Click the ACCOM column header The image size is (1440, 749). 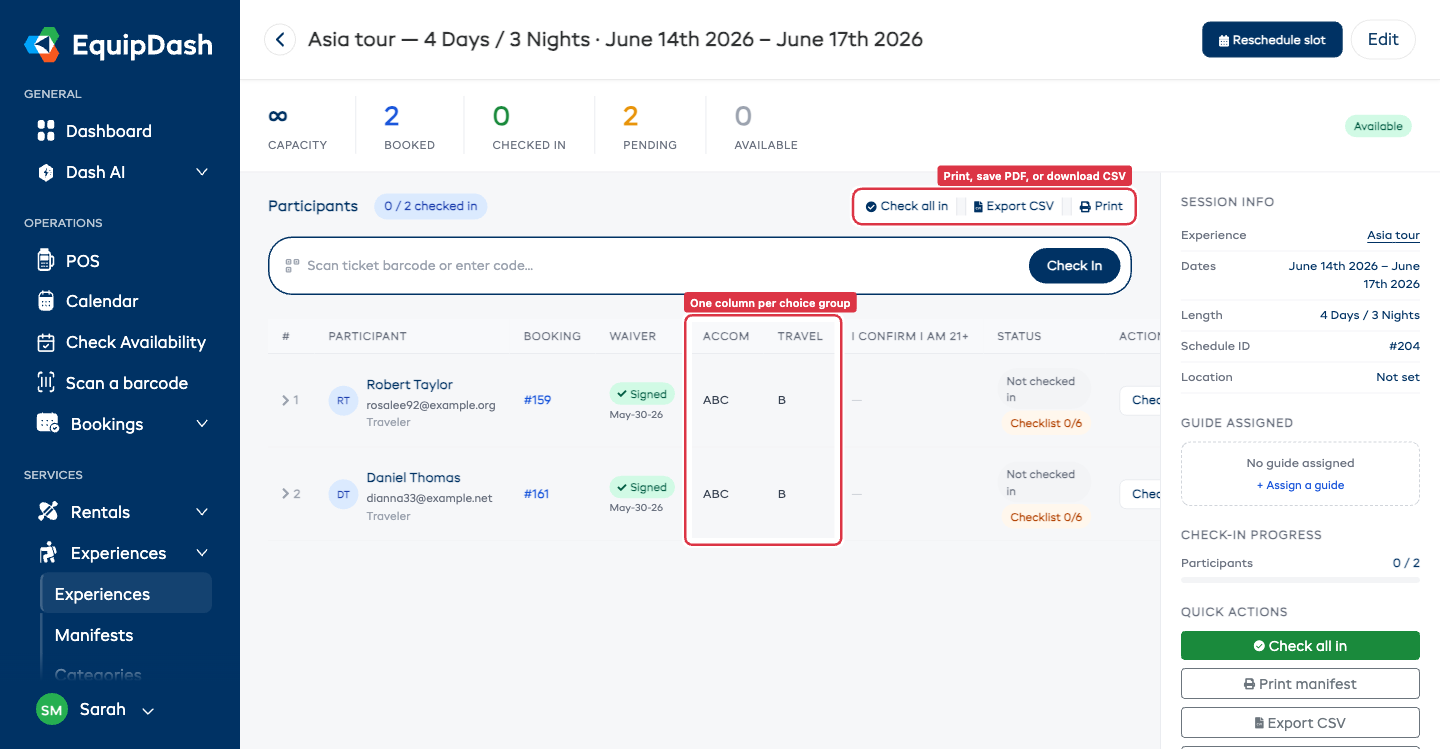pos(726,336)
